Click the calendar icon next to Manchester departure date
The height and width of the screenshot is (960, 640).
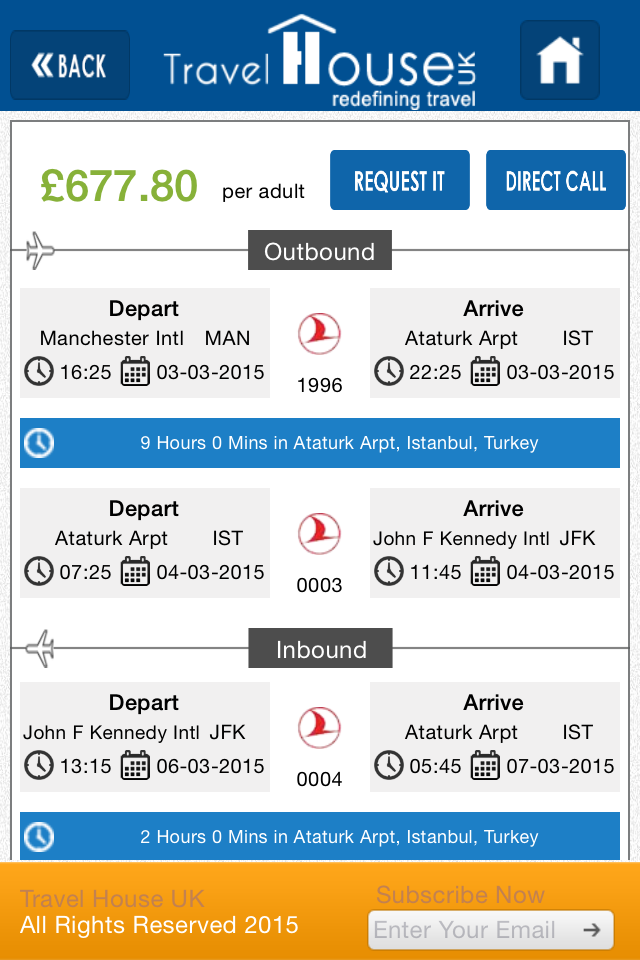[x=135, y=373]
